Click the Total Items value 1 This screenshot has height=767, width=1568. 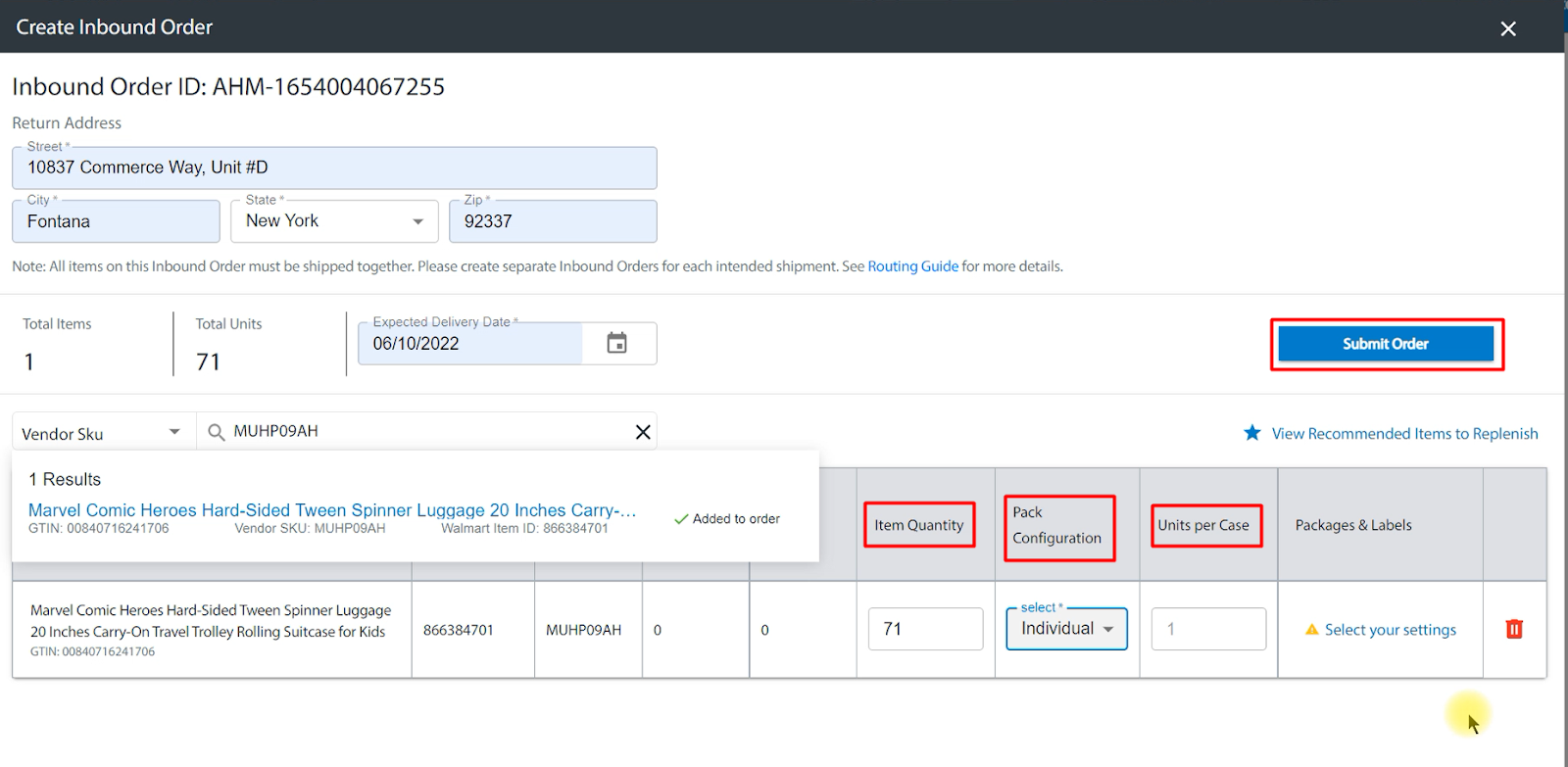coord(29,362)
